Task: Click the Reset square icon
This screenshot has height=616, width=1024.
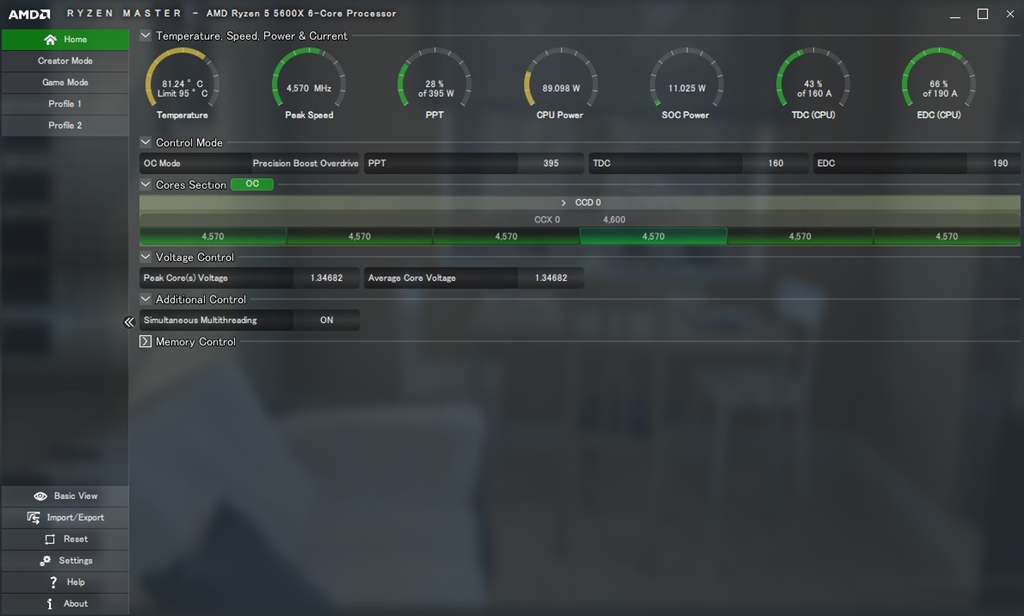Action: click(x=50, y=540)
